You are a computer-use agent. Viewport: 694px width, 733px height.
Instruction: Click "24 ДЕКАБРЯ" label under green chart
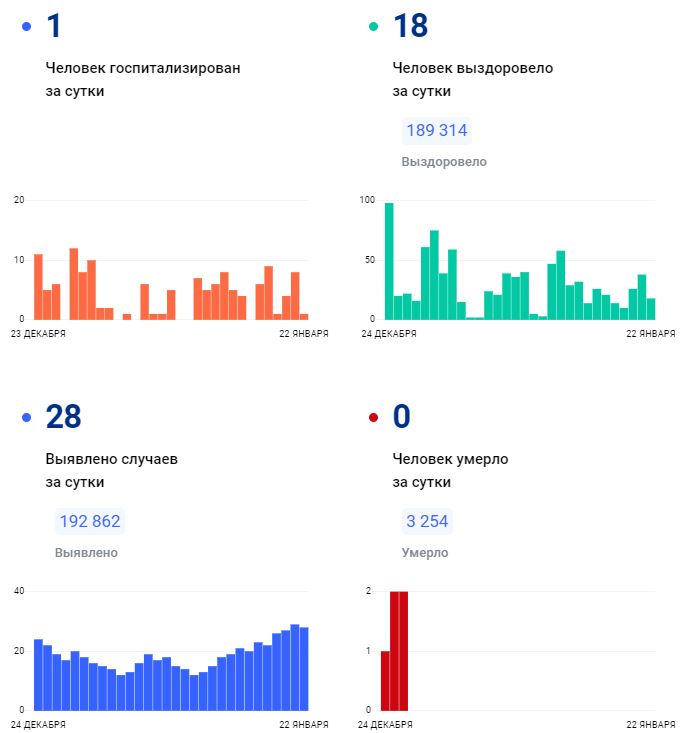coord(389,334)
